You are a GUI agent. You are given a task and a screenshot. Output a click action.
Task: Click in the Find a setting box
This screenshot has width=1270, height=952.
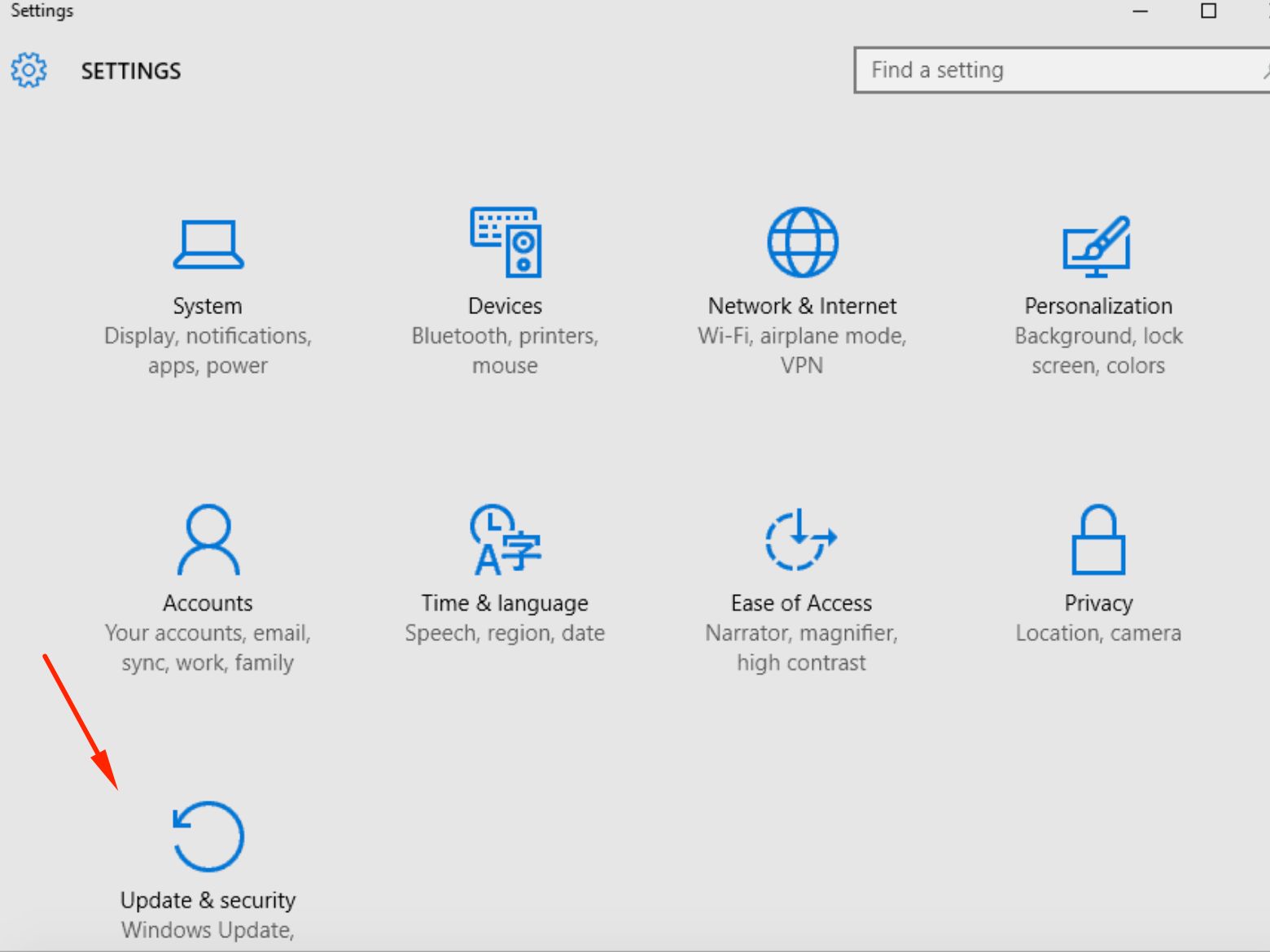point(1062,70)
